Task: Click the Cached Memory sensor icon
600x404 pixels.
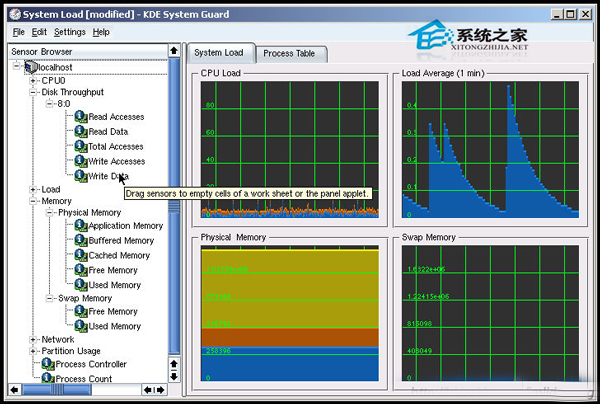Action: [81, 256]
